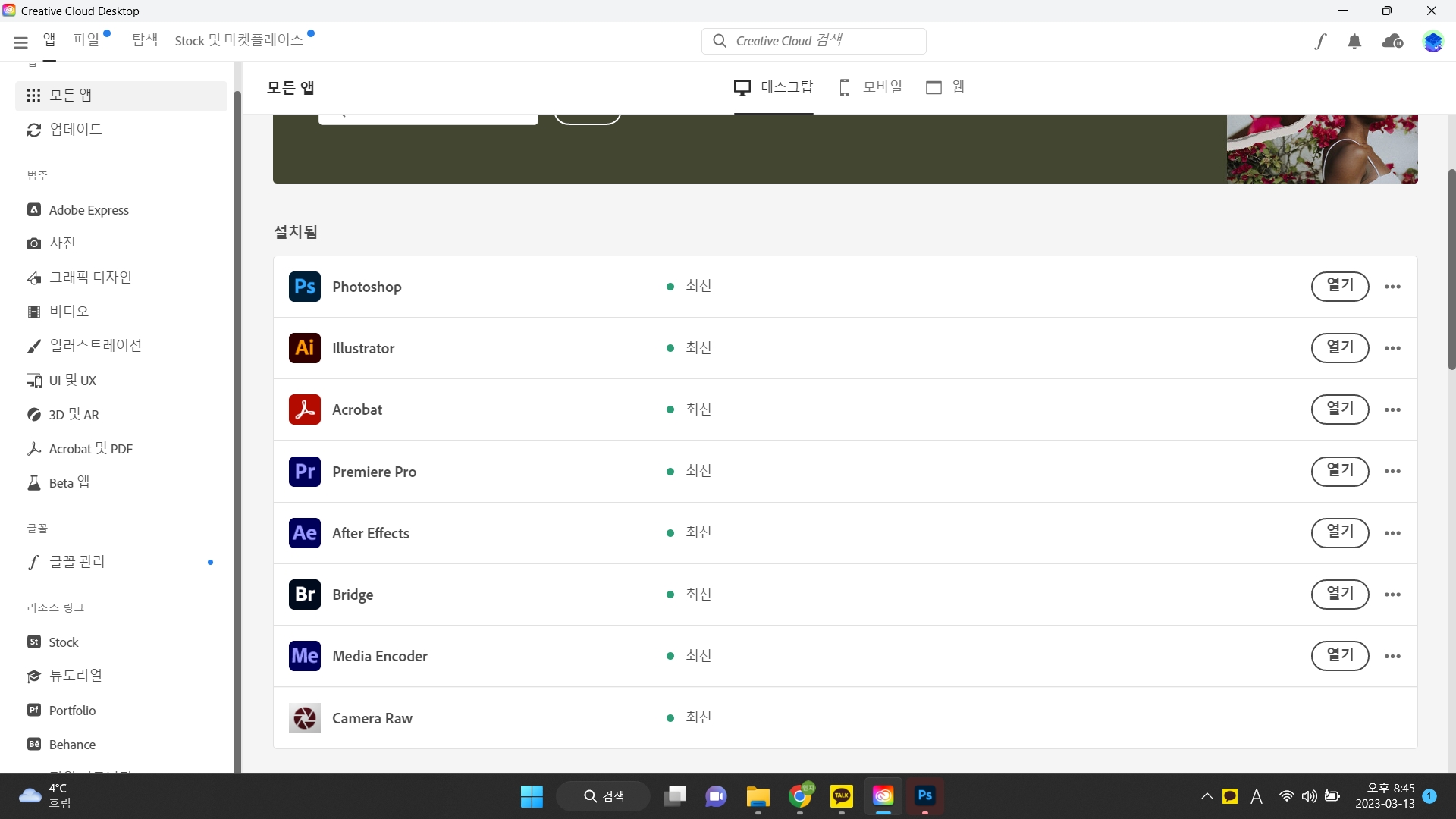Open File Explorer from taskbar
The image size is (1456, 819).
coord(758,796)
